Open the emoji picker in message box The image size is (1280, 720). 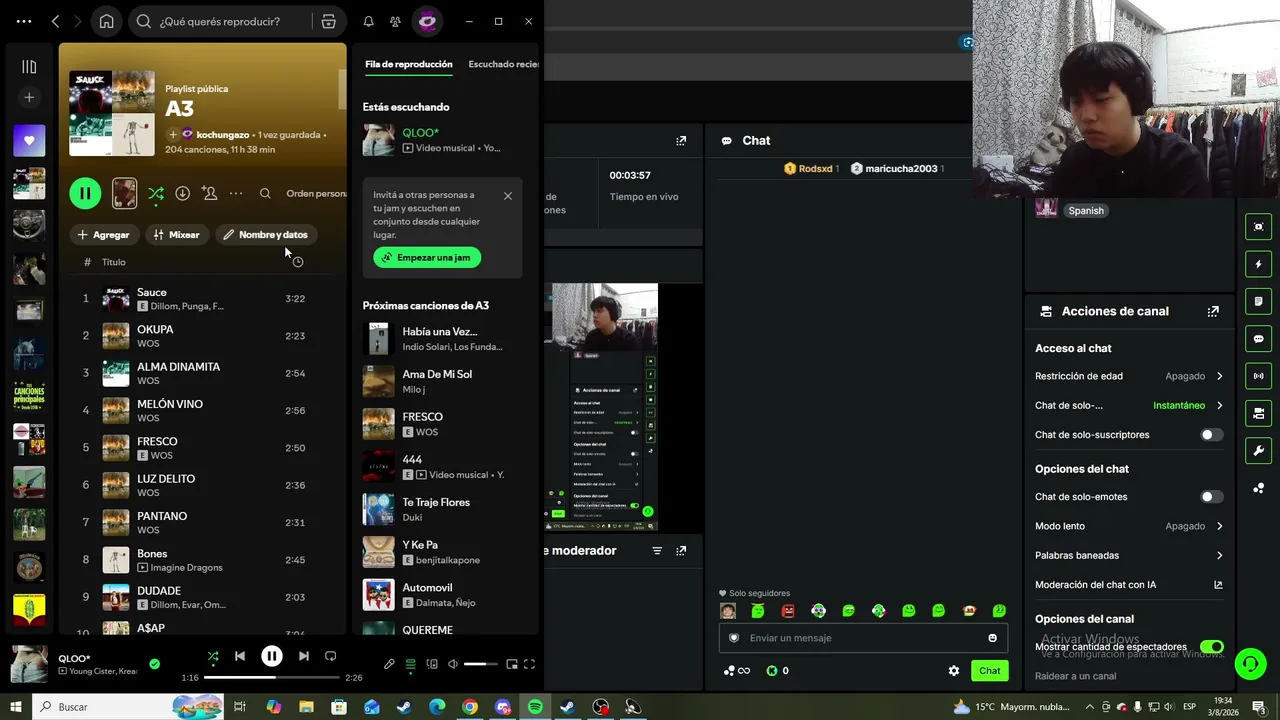click(x=992, y=638)
